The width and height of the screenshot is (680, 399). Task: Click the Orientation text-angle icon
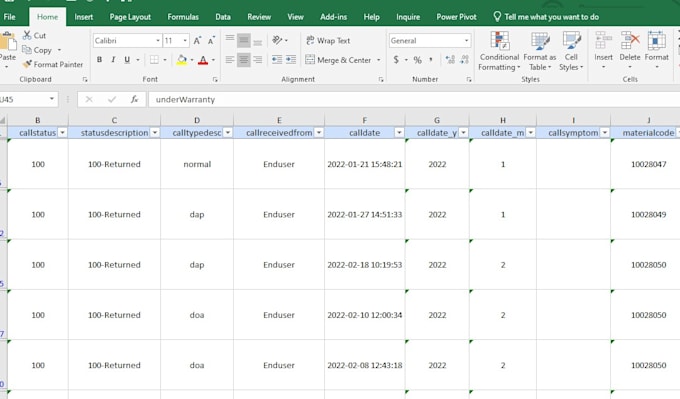pyautogui.click(x=277, y=40)
